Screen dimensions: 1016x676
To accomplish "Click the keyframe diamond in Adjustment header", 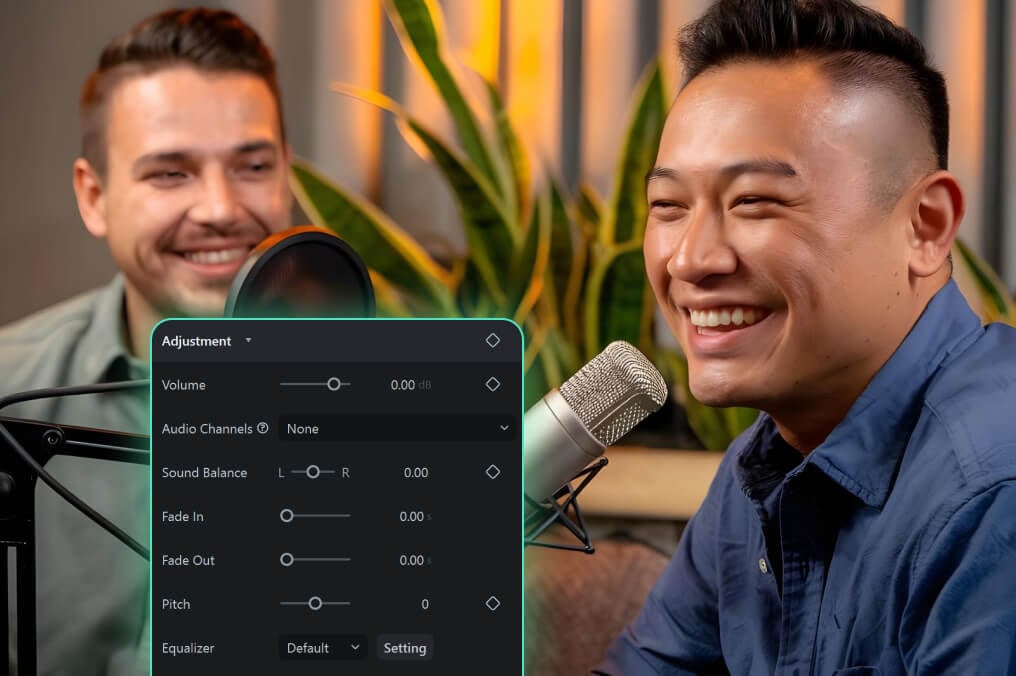I will 492,340.
